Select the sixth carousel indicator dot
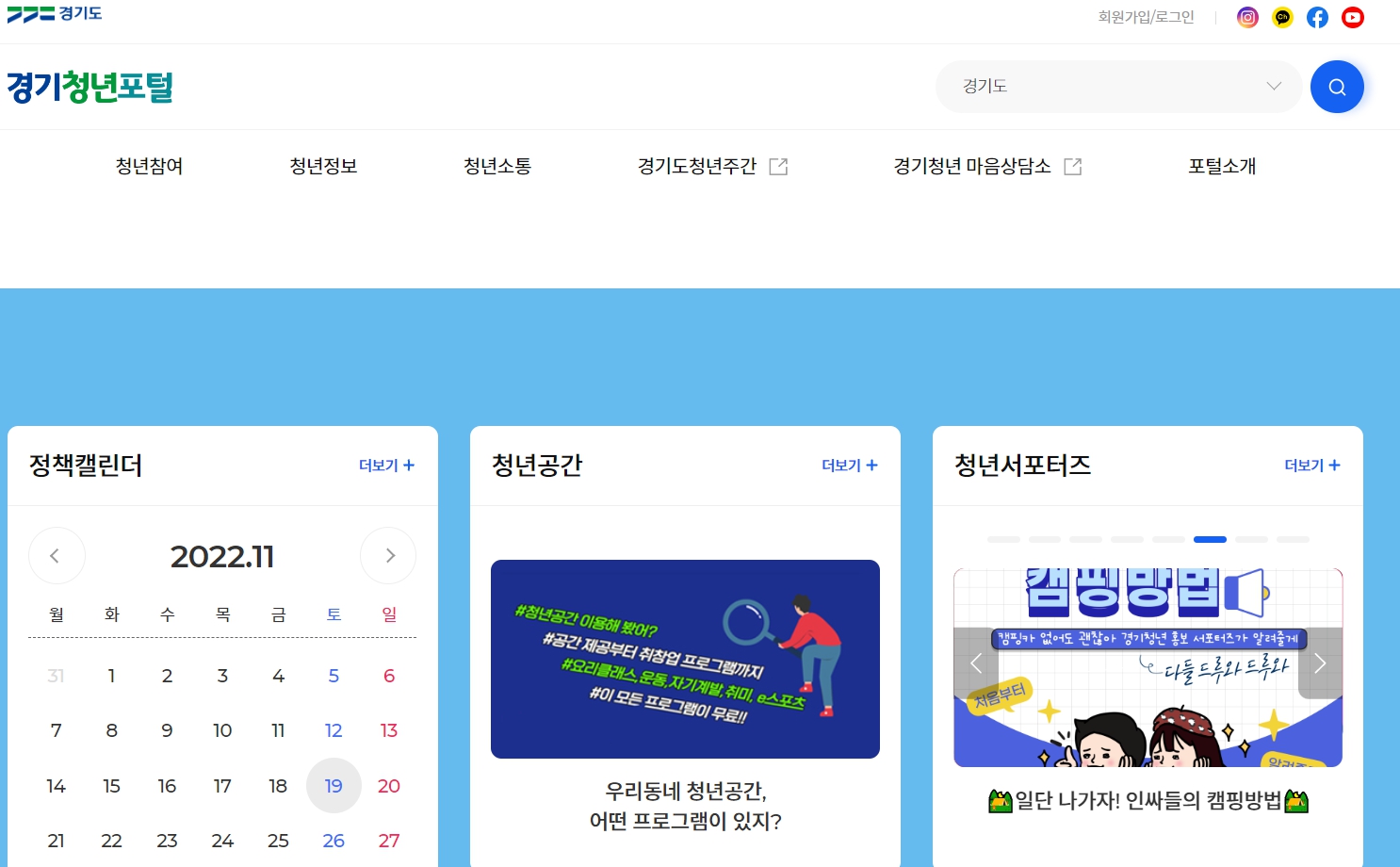This screenshot has height=867, width=1400. pyautogui.click(x=1210, y=539)
